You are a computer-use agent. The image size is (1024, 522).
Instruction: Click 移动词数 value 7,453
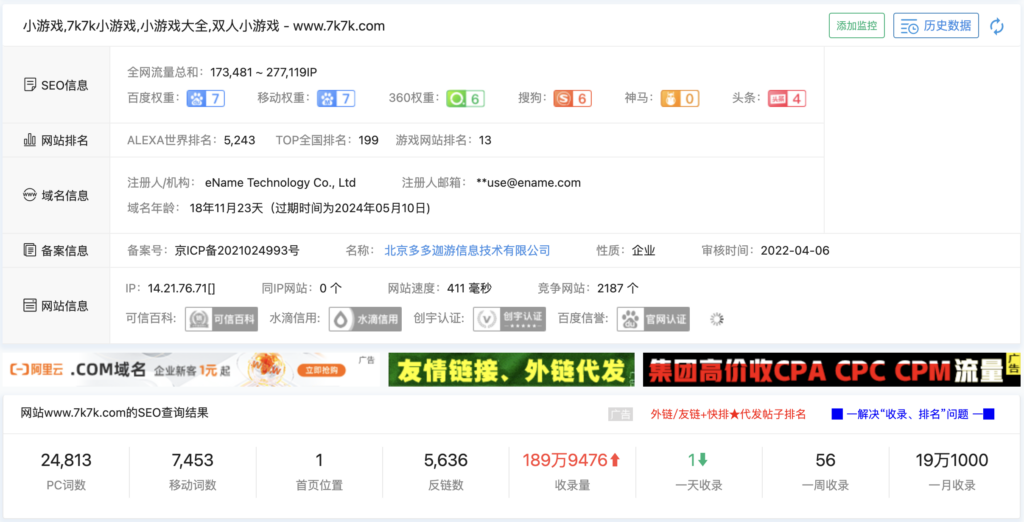pyautogui.click(x=193, y=461)
